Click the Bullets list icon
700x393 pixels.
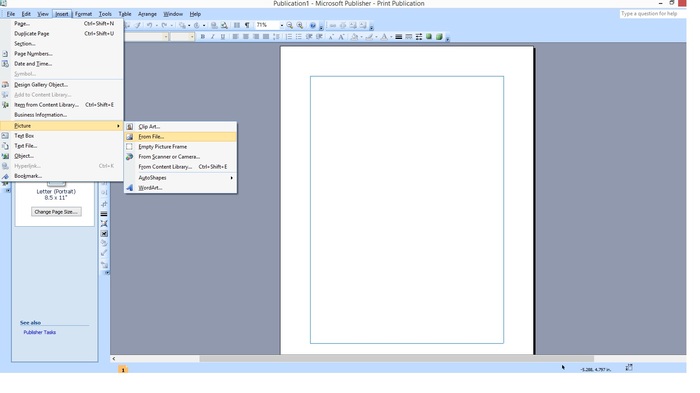pyautogui.click(x=299, y=37)
